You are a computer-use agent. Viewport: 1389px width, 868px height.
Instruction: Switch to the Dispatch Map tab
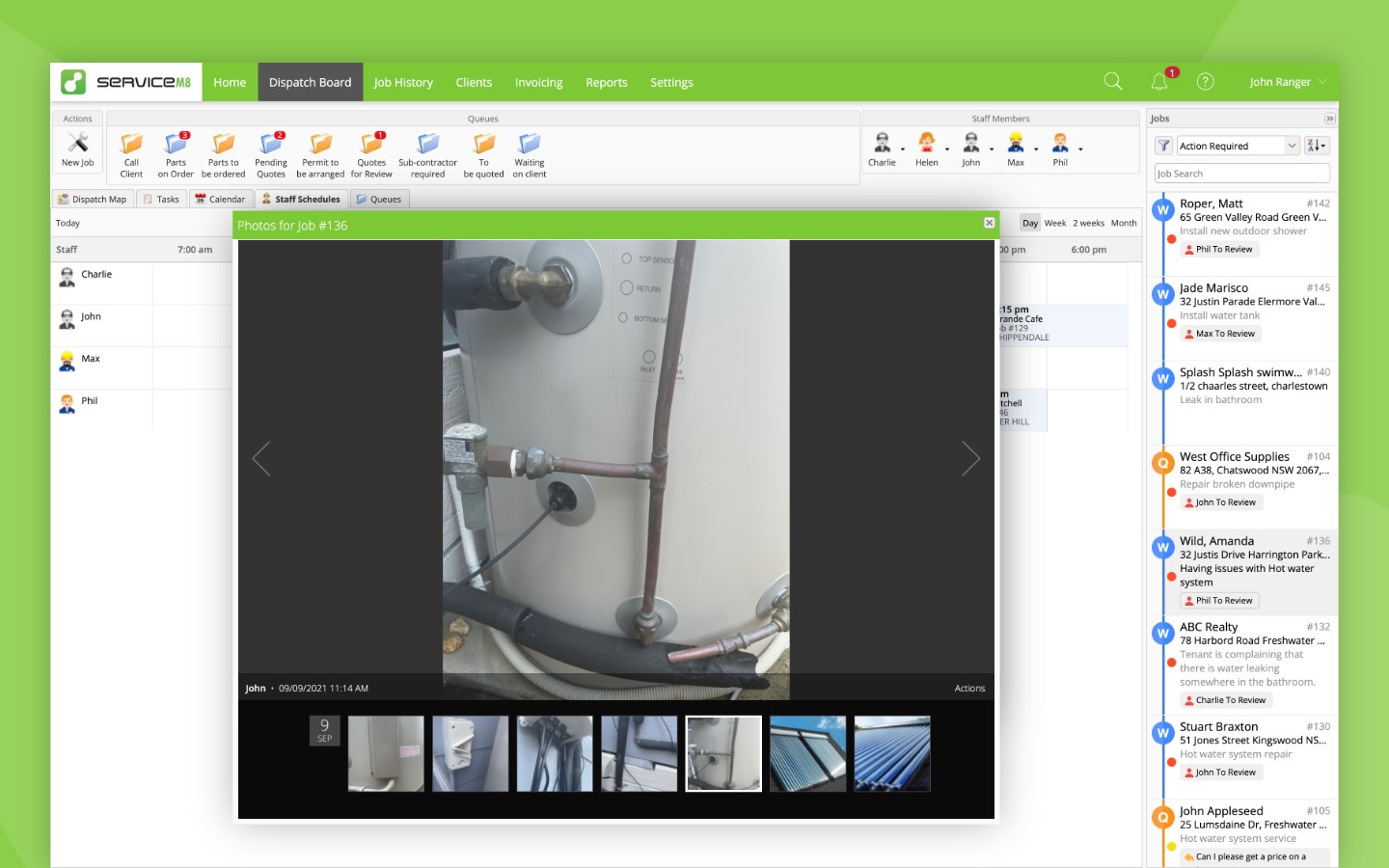92,199
